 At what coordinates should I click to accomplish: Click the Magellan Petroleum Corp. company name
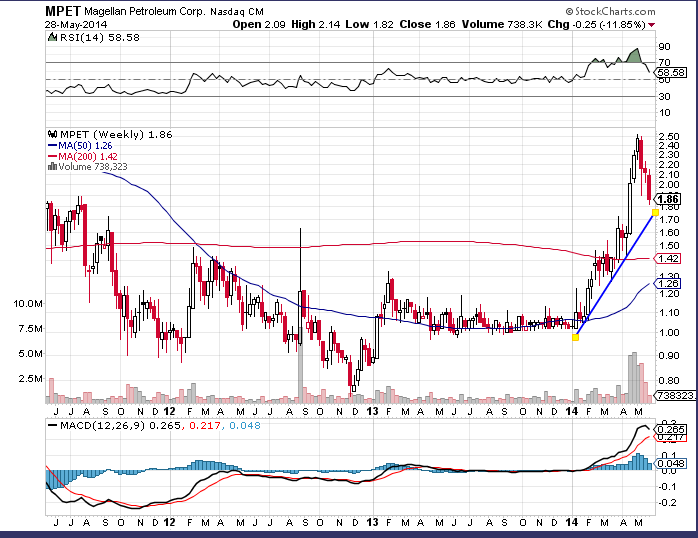pyautogui.click(x=145, y=12)
